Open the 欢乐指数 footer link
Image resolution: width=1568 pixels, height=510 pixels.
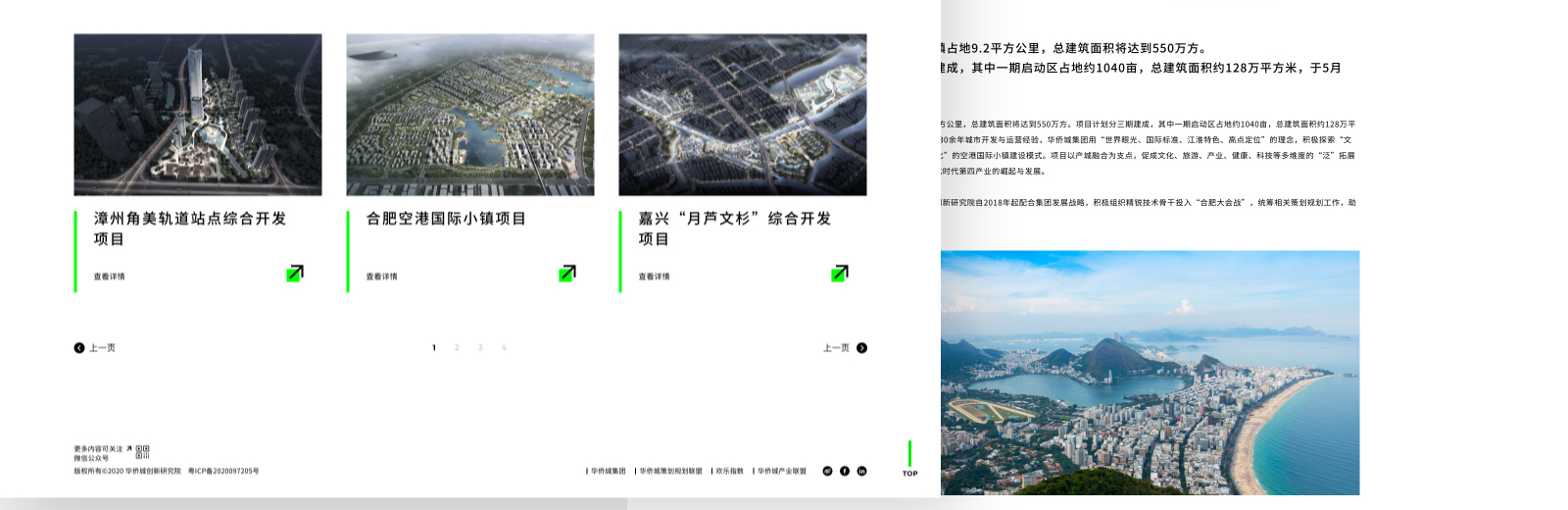click(x=729, y=471)
